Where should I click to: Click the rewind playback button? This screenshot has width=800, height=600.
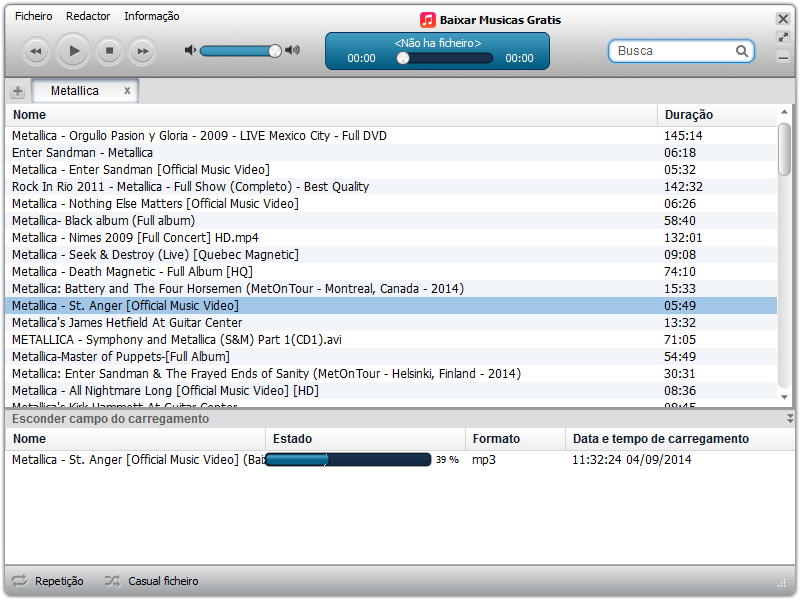[x=36, y=51]
